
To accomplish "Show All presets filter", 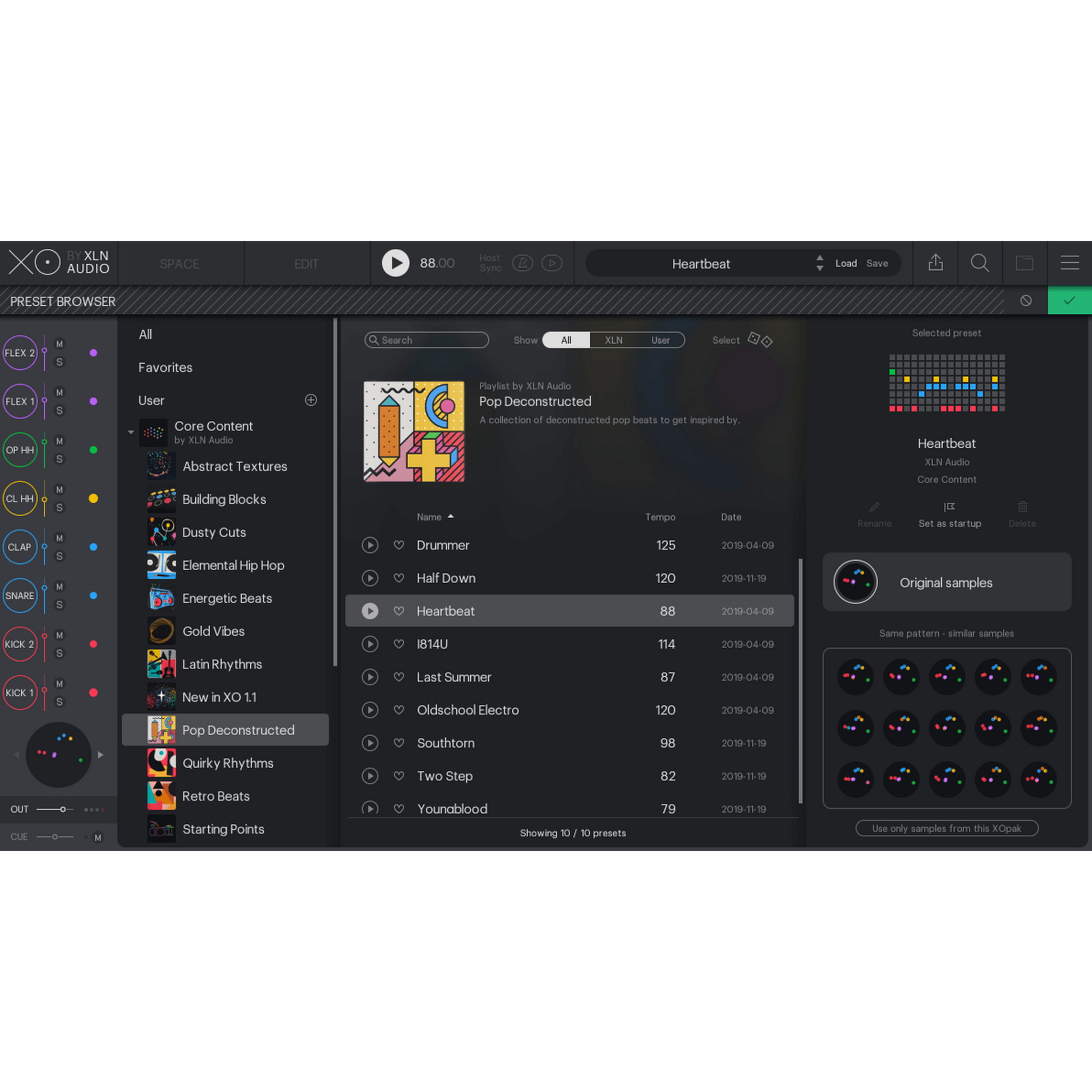I will 566,339.
